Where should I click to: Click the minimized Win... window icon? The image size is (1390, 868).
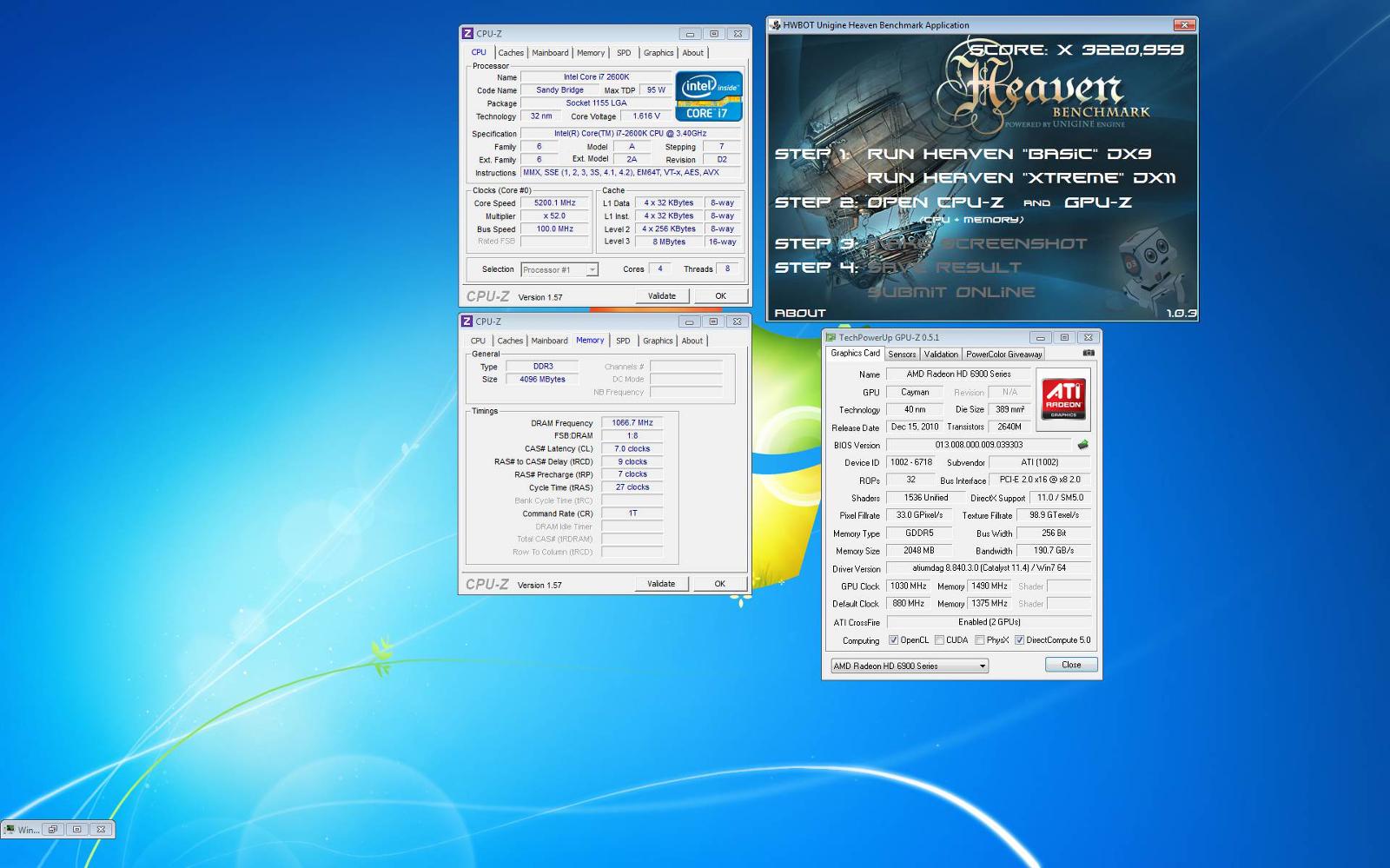tap(10, 830)
